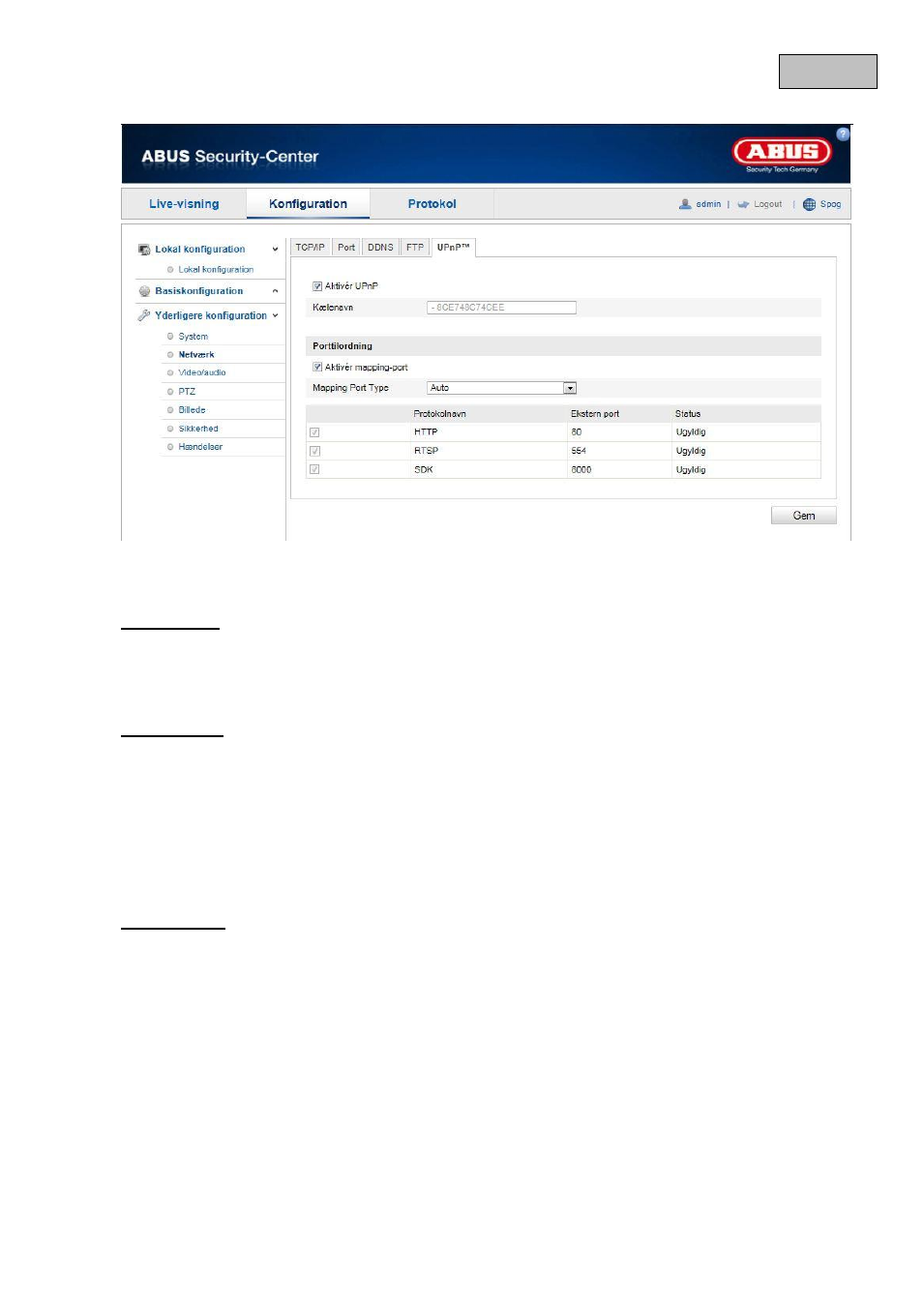The image size is (924, 1306).
Task: Open the Port settings tab
Action: coord(346,248)
